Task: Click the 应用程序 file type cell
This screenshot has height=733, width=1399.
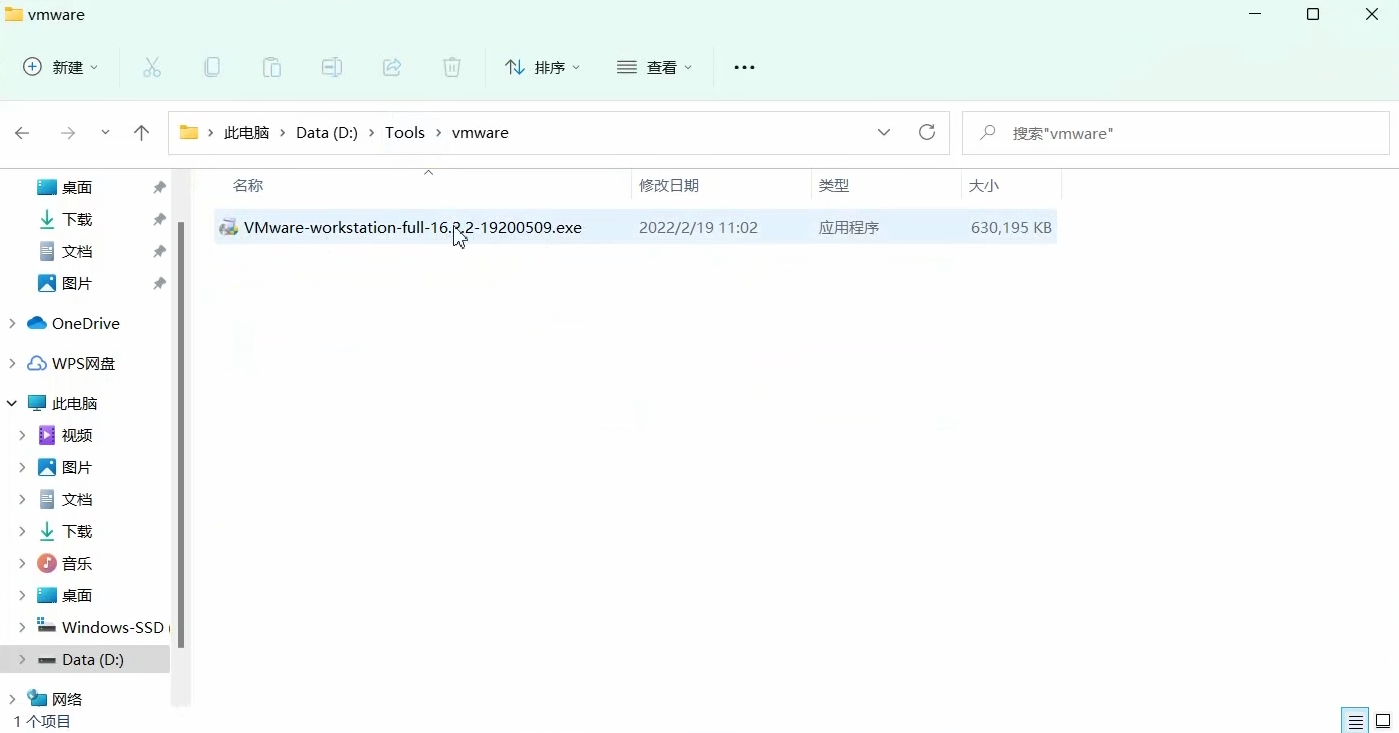Action: (x=849, y=228)
